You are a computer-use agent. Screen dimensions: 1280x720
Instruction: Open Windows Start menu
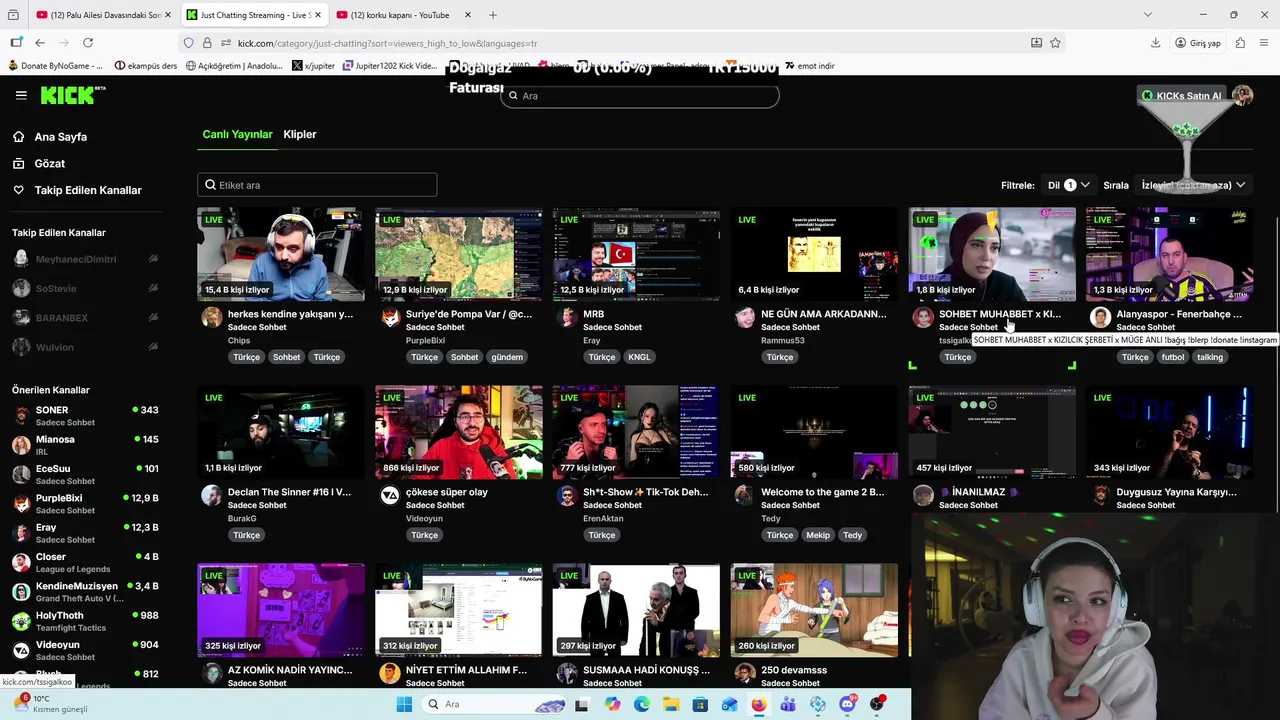click(404, 704)
